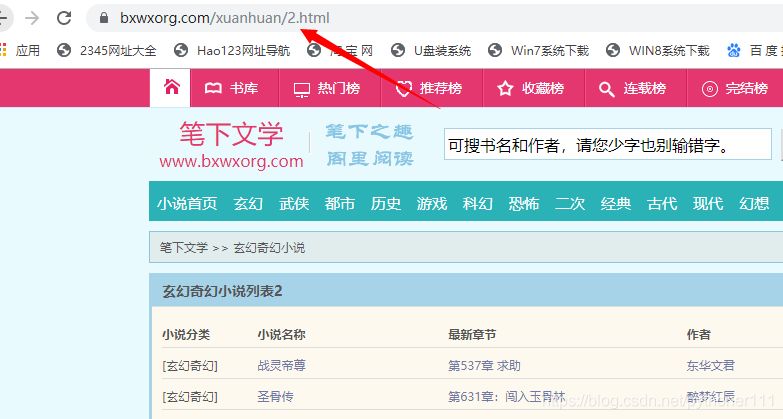Open the U盘装系统 bookmark
This screenshot has height=419, width=783.
(x=431, y=50)
